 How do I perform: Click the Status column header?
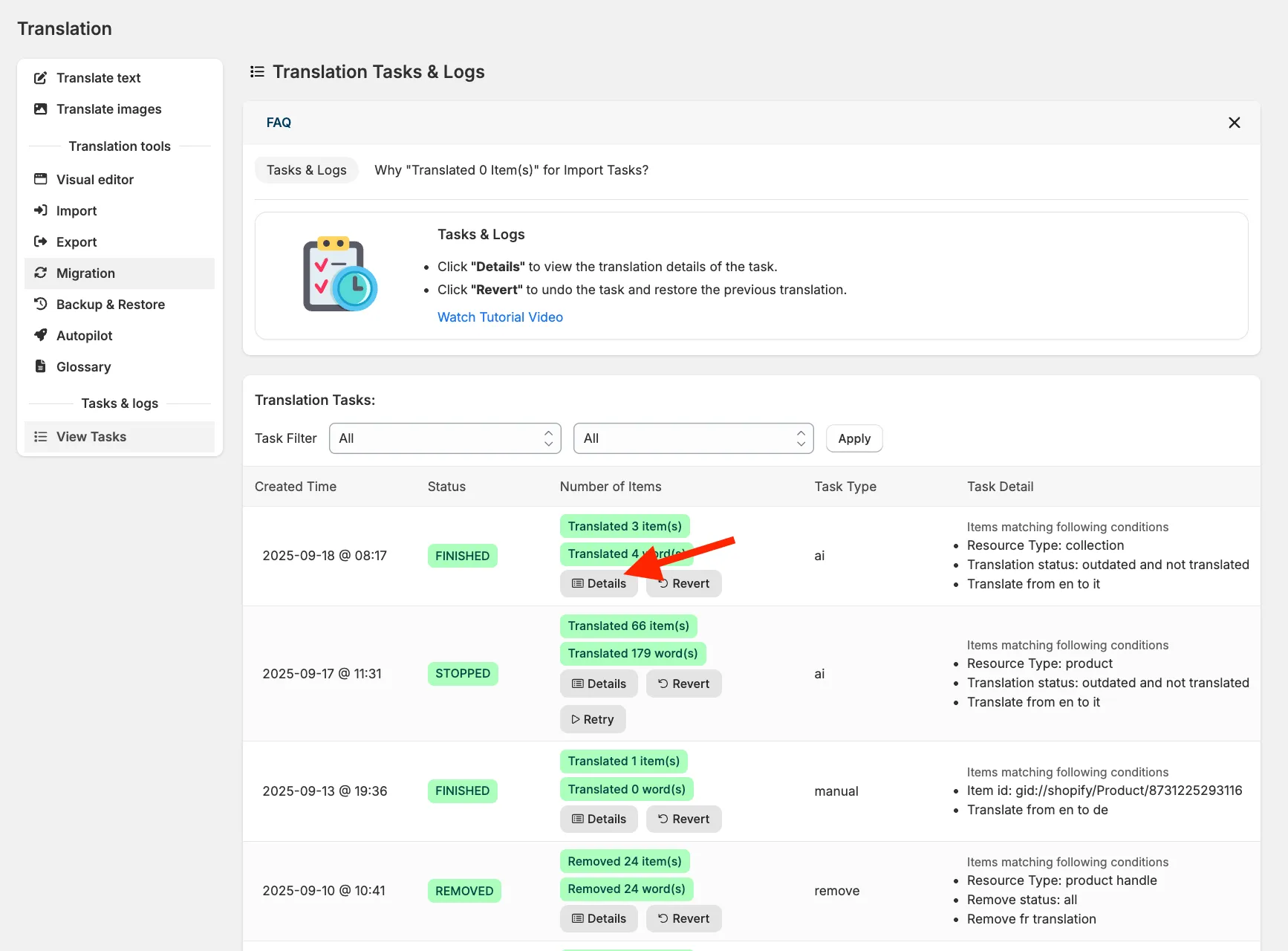click(x=446, y=487)
